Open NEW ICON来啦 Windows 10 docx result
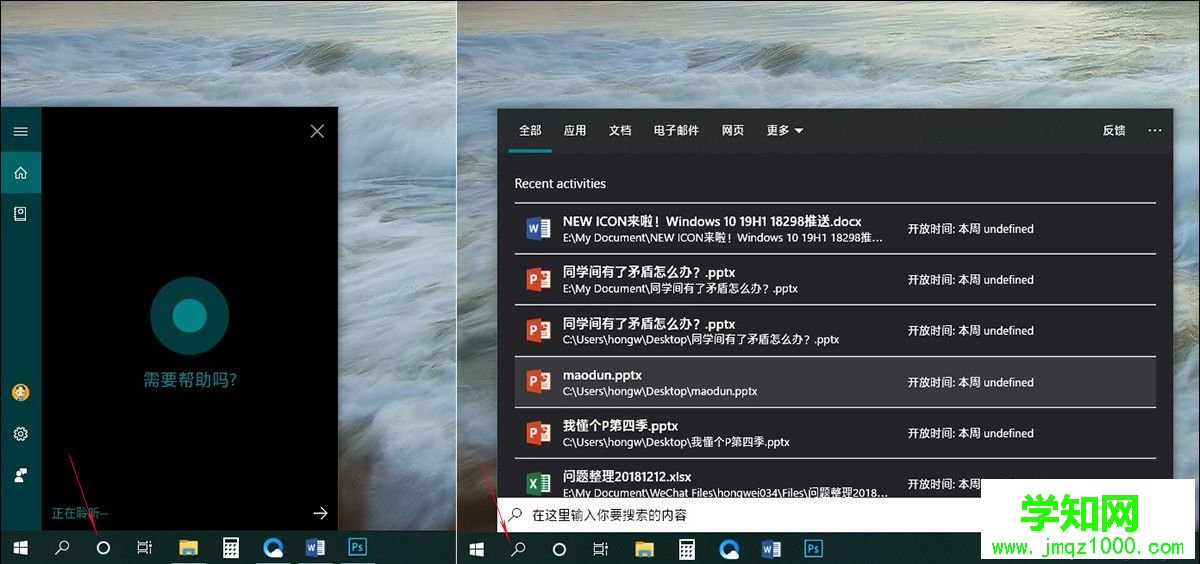The height and width of the screenshot is (564, 1200). (835, 229)
